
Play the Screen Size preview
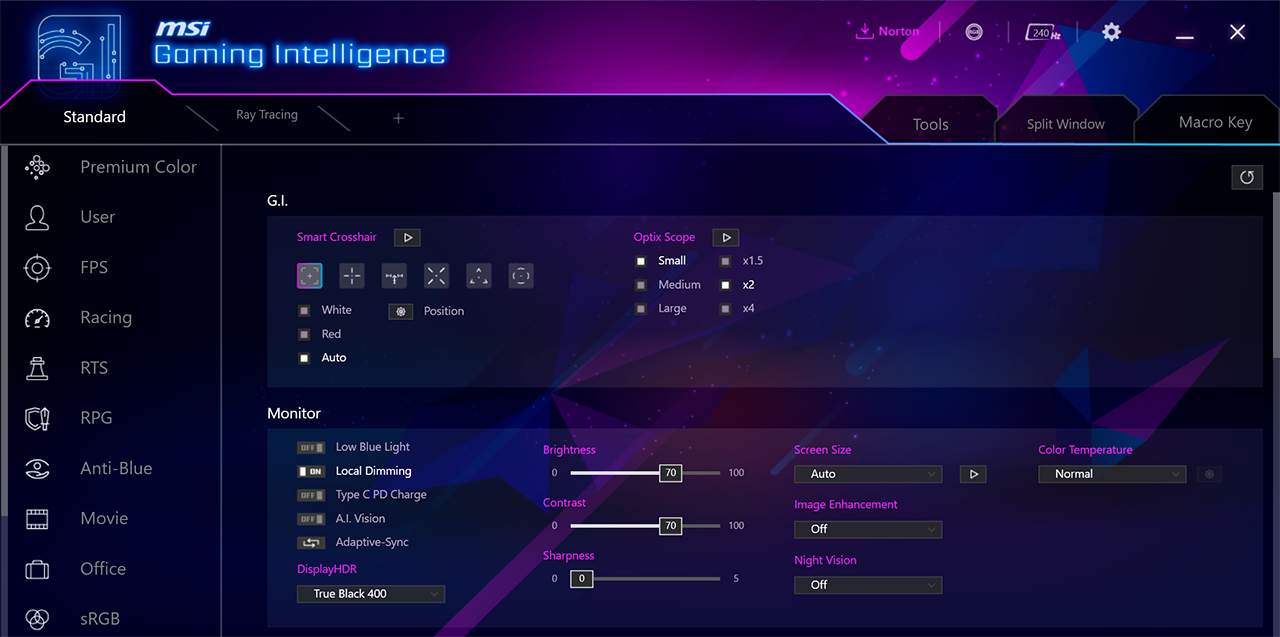[973, 474]
